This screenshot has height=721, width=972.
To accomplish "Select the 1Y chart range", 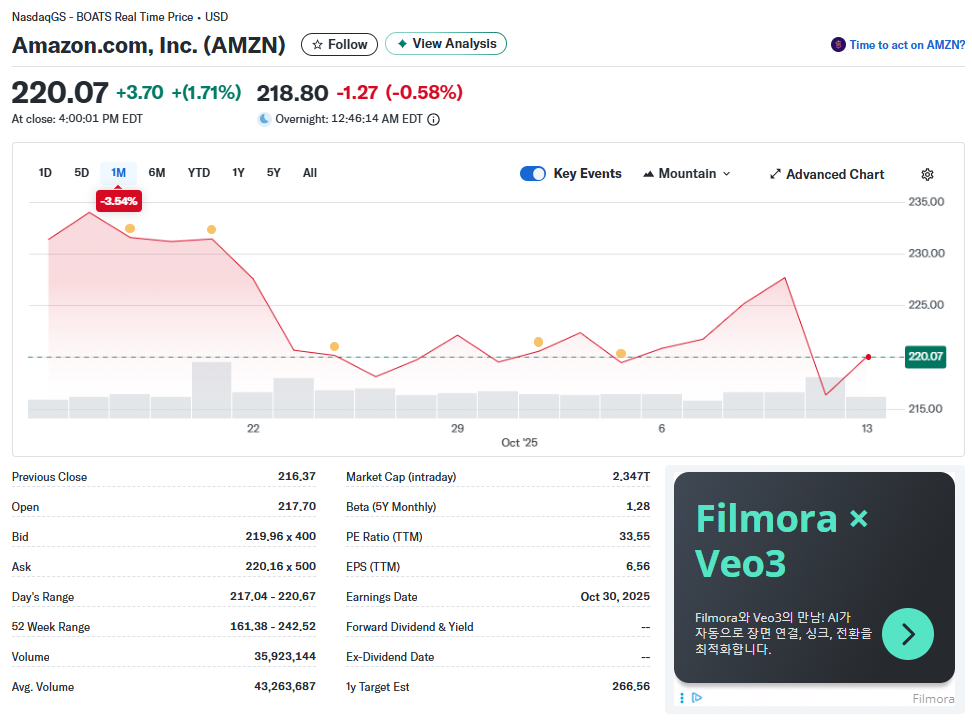I will 239,173.
